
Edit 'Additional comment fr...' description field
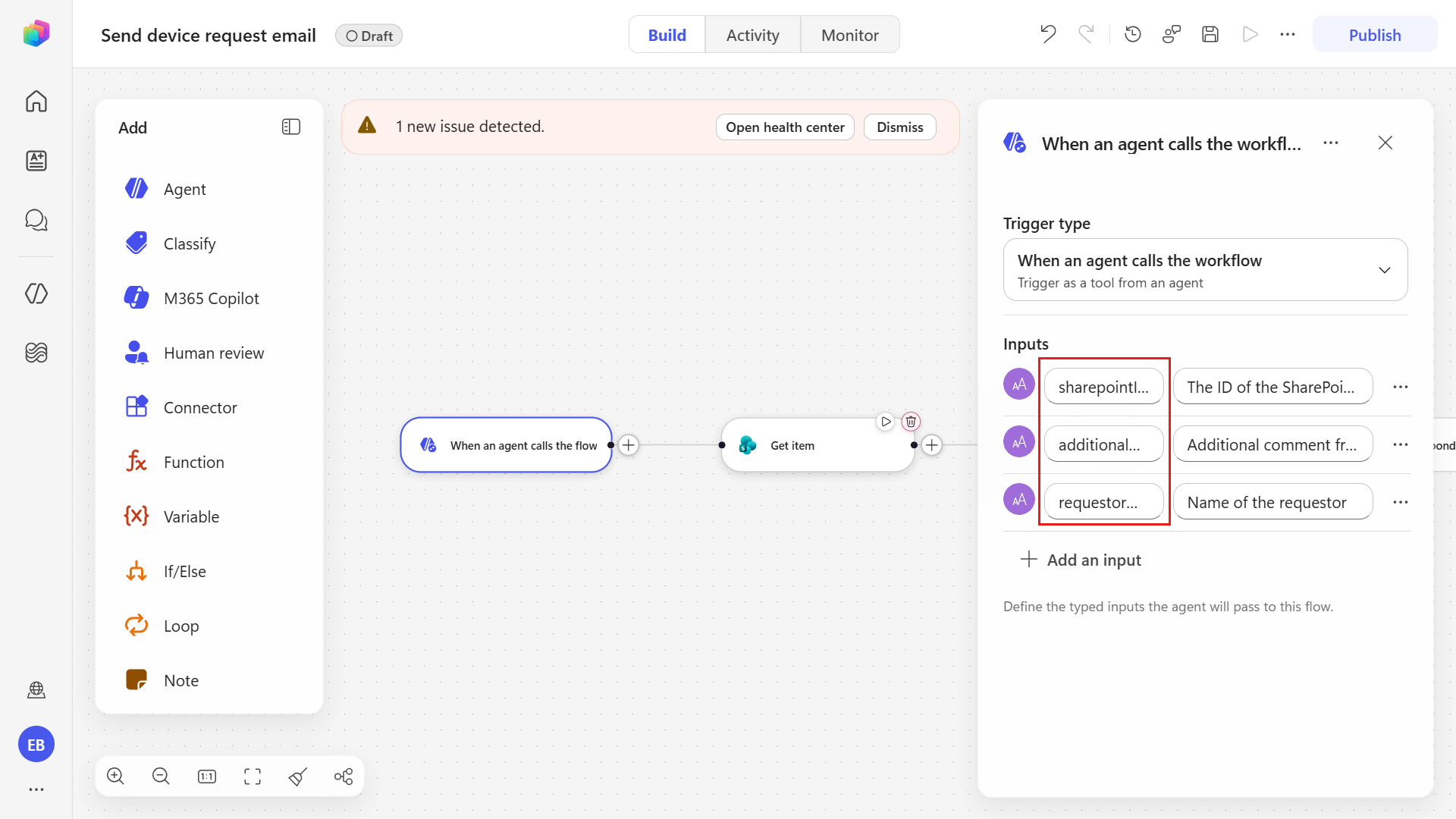pos(1273,444)
